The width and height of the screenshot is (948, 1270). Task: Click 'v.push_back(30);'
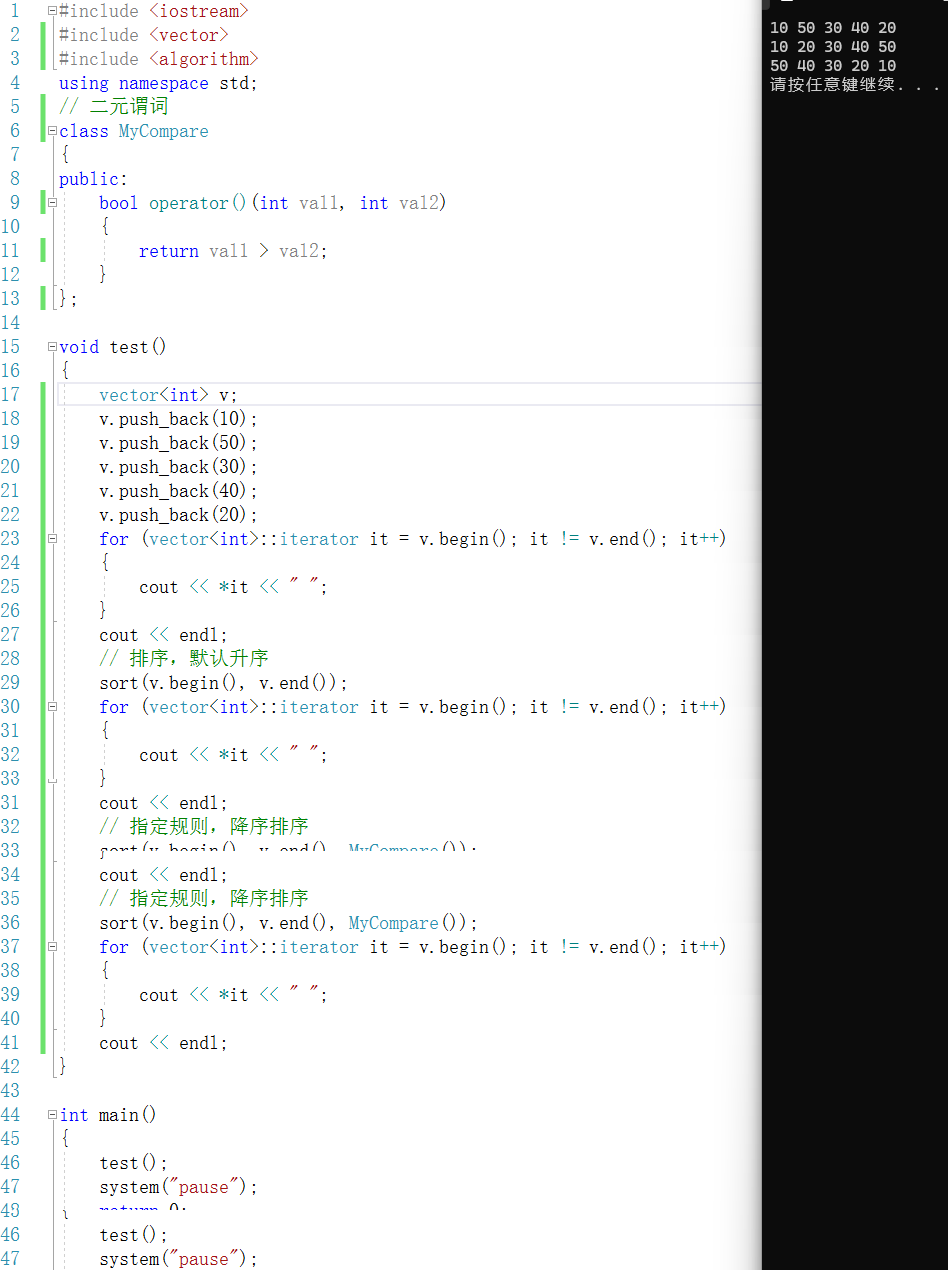[178, 467]
